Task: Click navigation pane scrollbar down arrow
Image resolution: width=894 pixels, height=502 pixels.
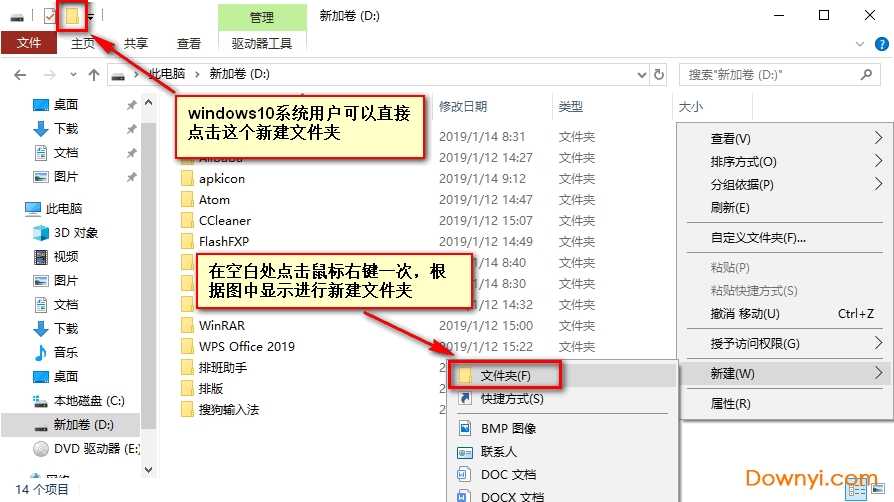Action: point(148,469)
